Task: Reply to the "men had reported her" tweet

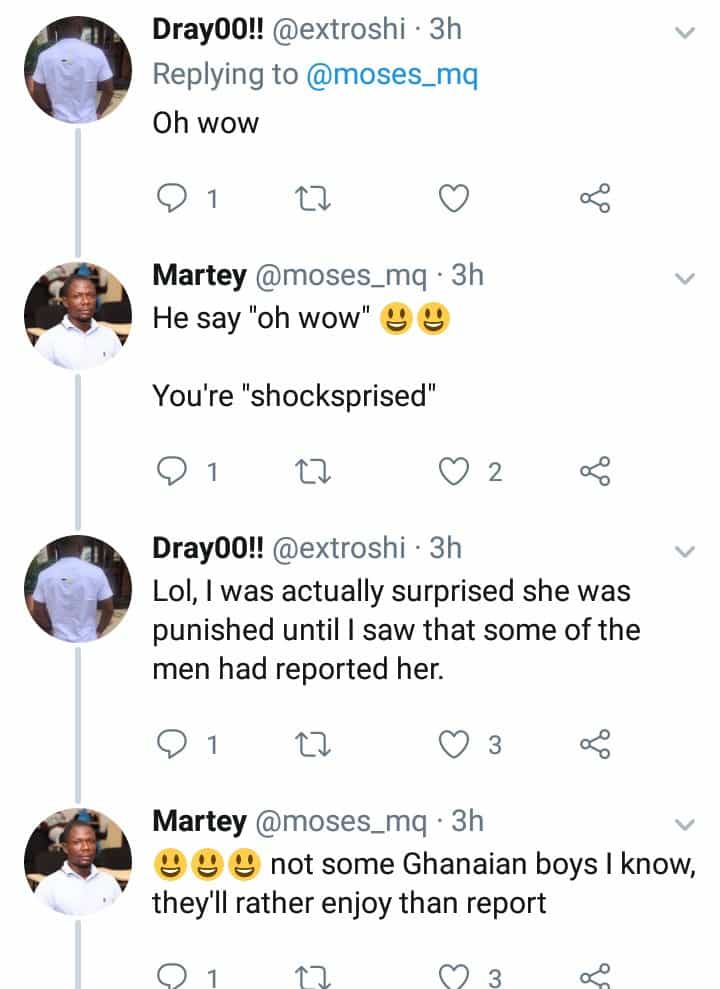Action: pos(174,744)
